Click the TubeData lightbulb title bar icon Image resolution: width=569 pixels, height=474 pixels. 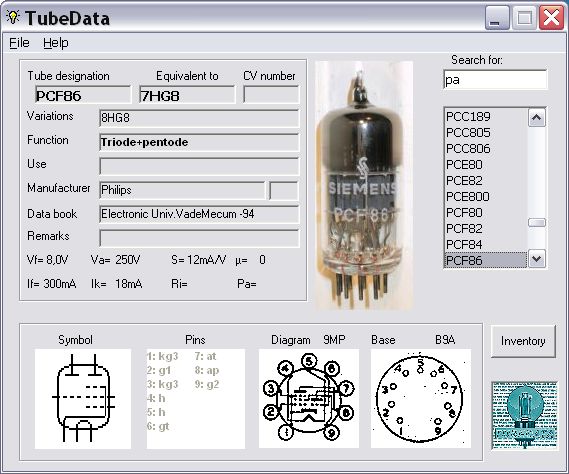13,17
